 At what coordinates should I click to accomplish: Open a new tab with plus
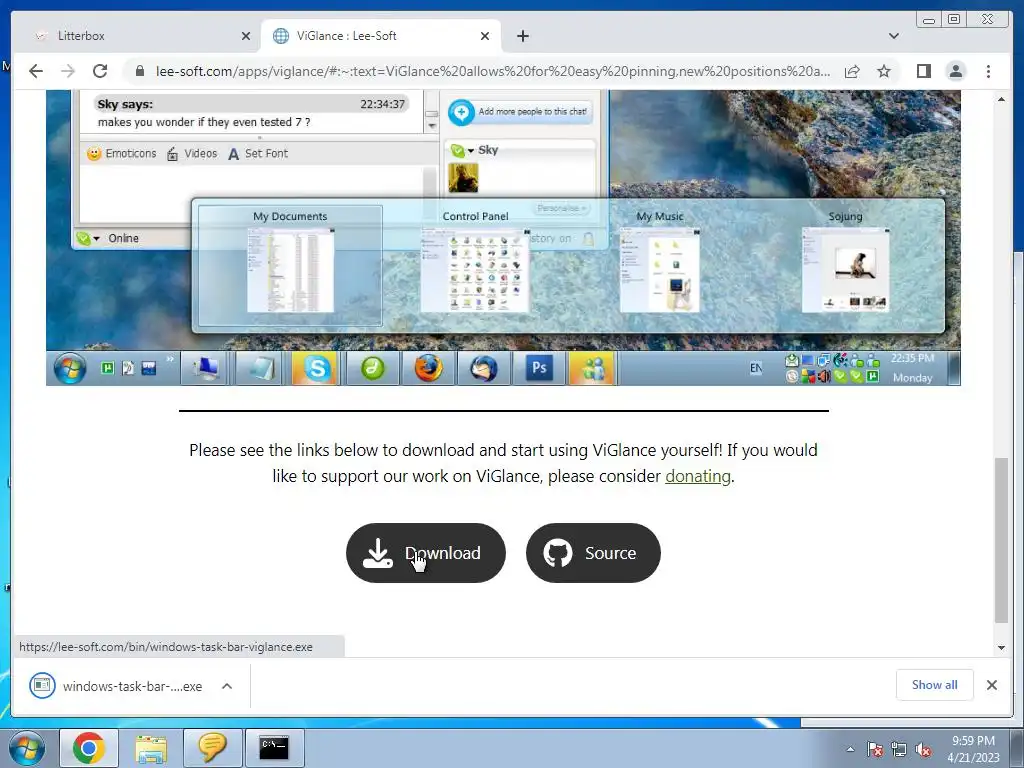pyautogui.click(x=522, y=36)
